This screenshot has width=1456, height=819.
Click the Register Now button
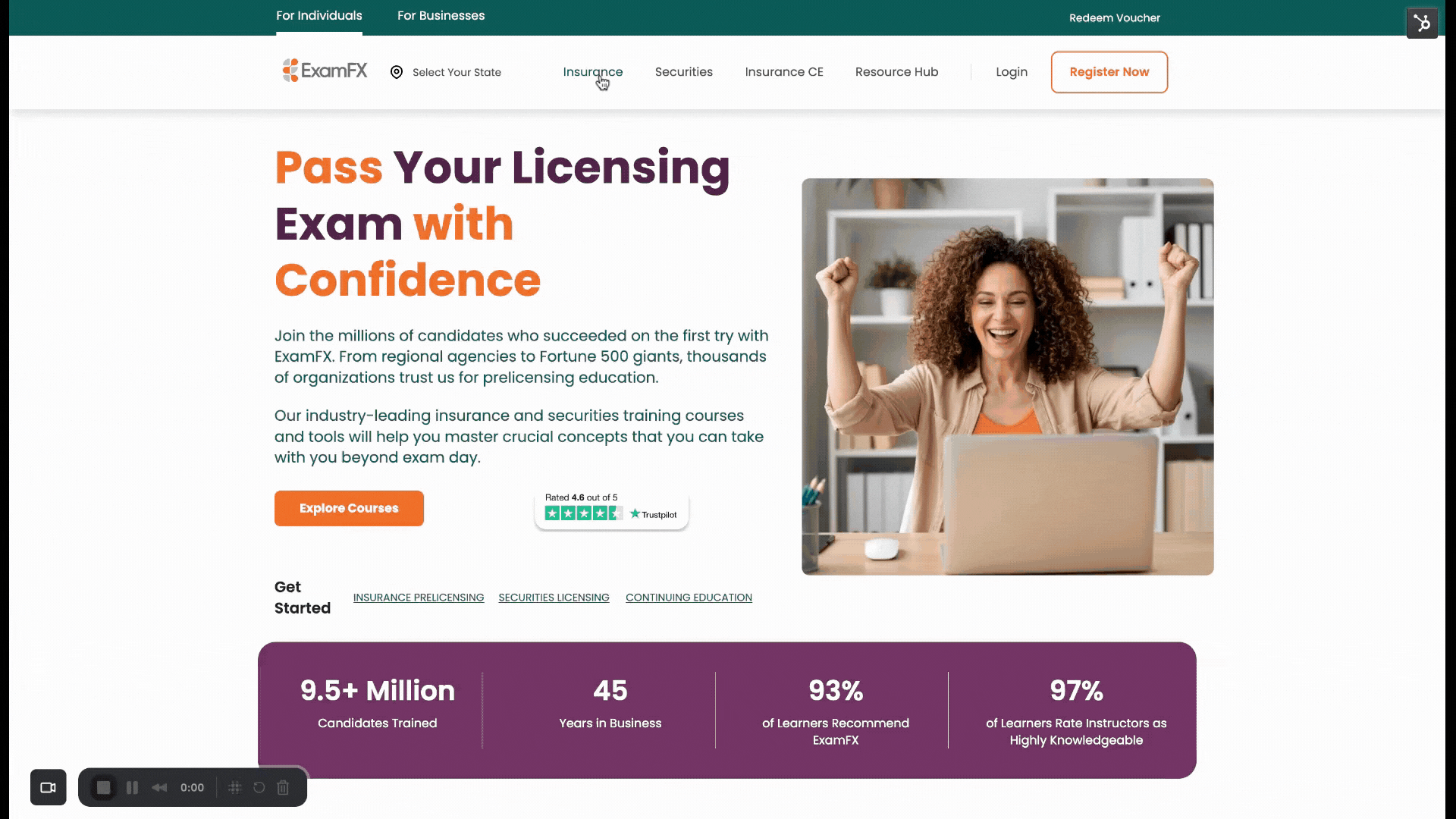point(1109,72)
